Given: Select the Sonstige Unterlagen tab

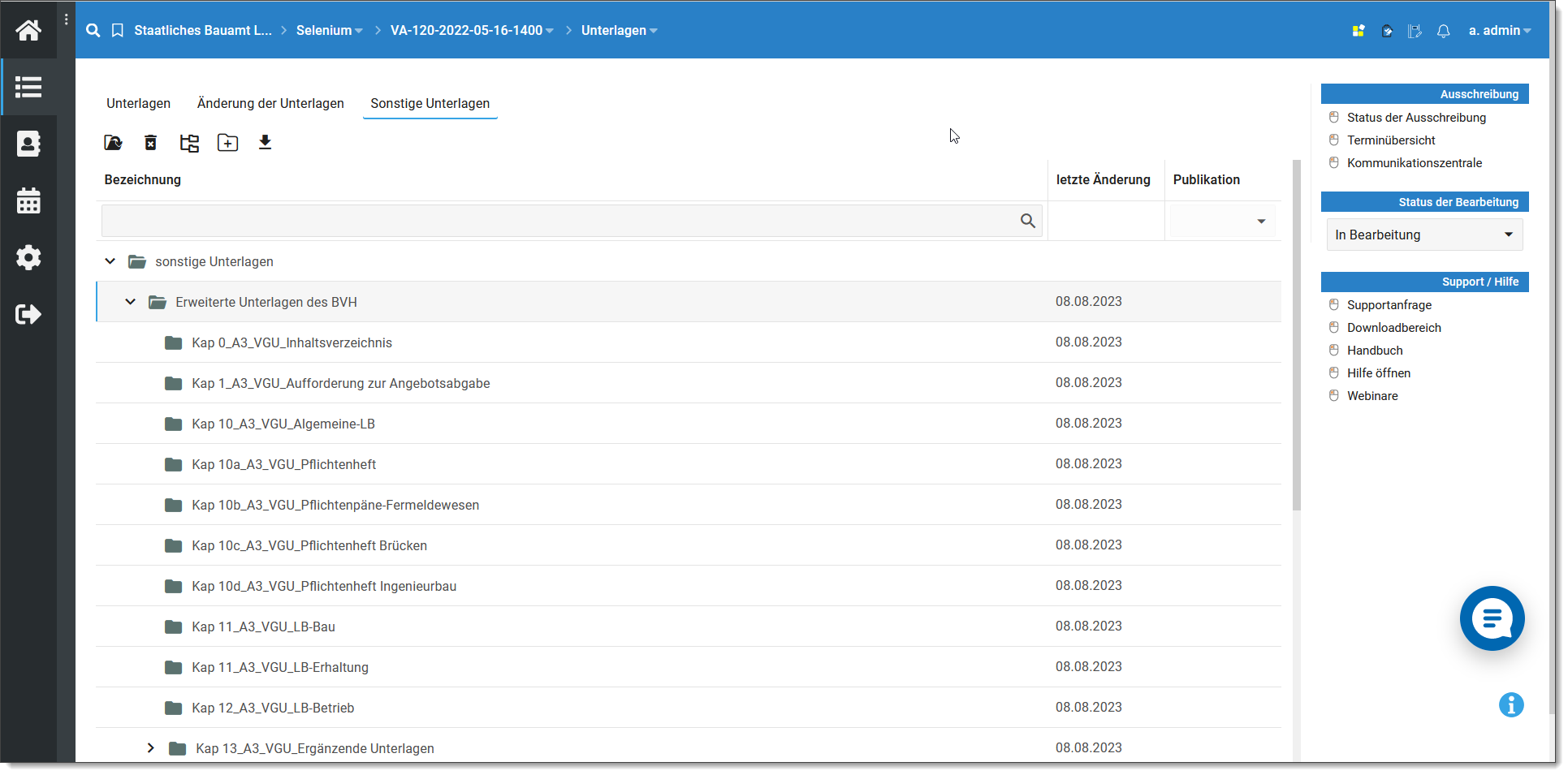Looking at the screenshot, I should click(x=430, y=103).
